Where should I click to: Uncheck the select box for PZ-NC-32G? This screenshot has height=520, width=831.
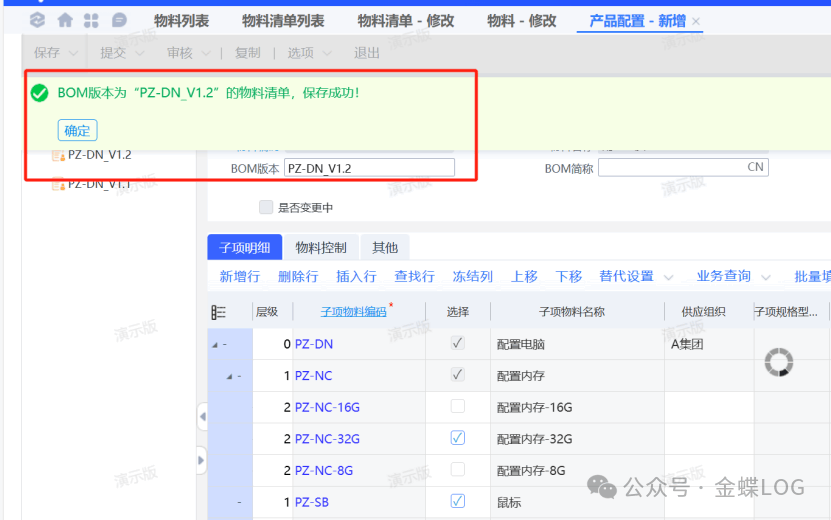[x=457, y=438]
